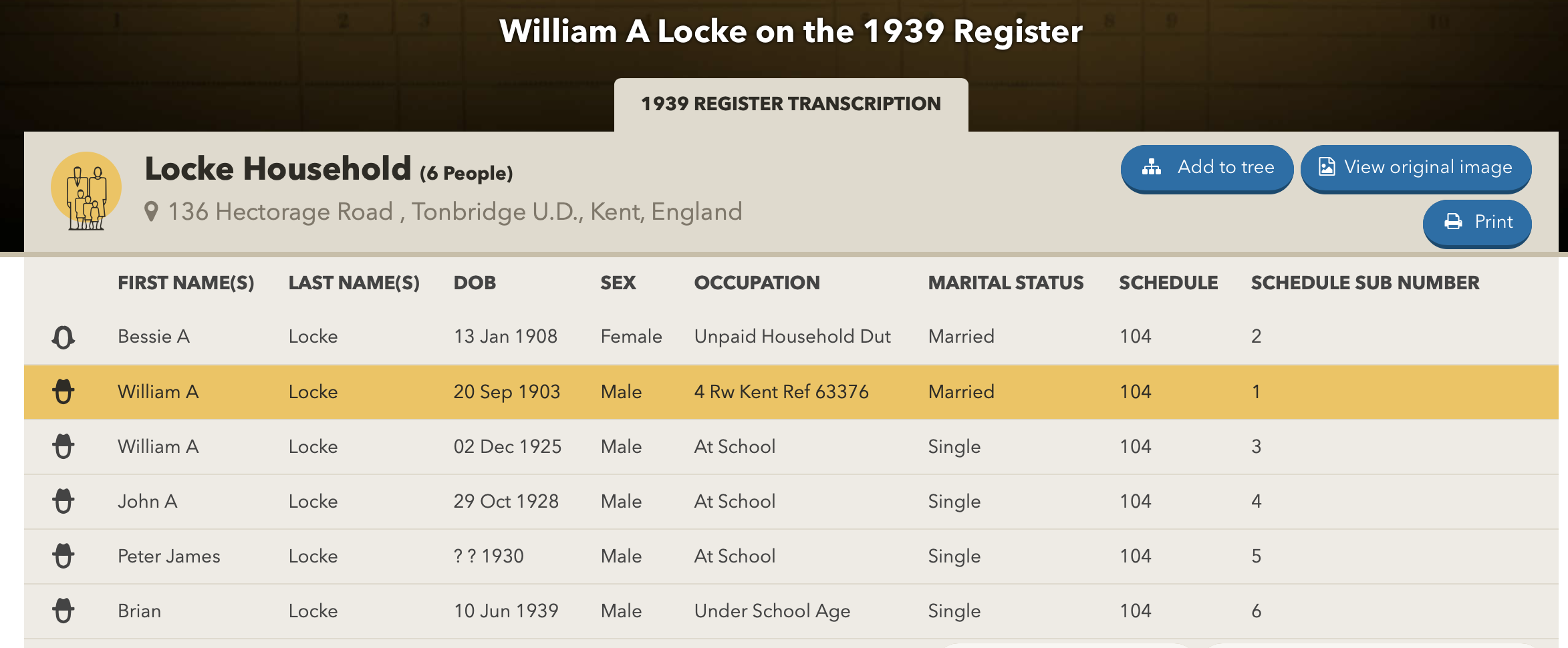The height and width of the screenshot is (648, 1568).
Task: Click the Schedule Sub Number column header
Action: pyautogui.click(x=1365, y=283)
